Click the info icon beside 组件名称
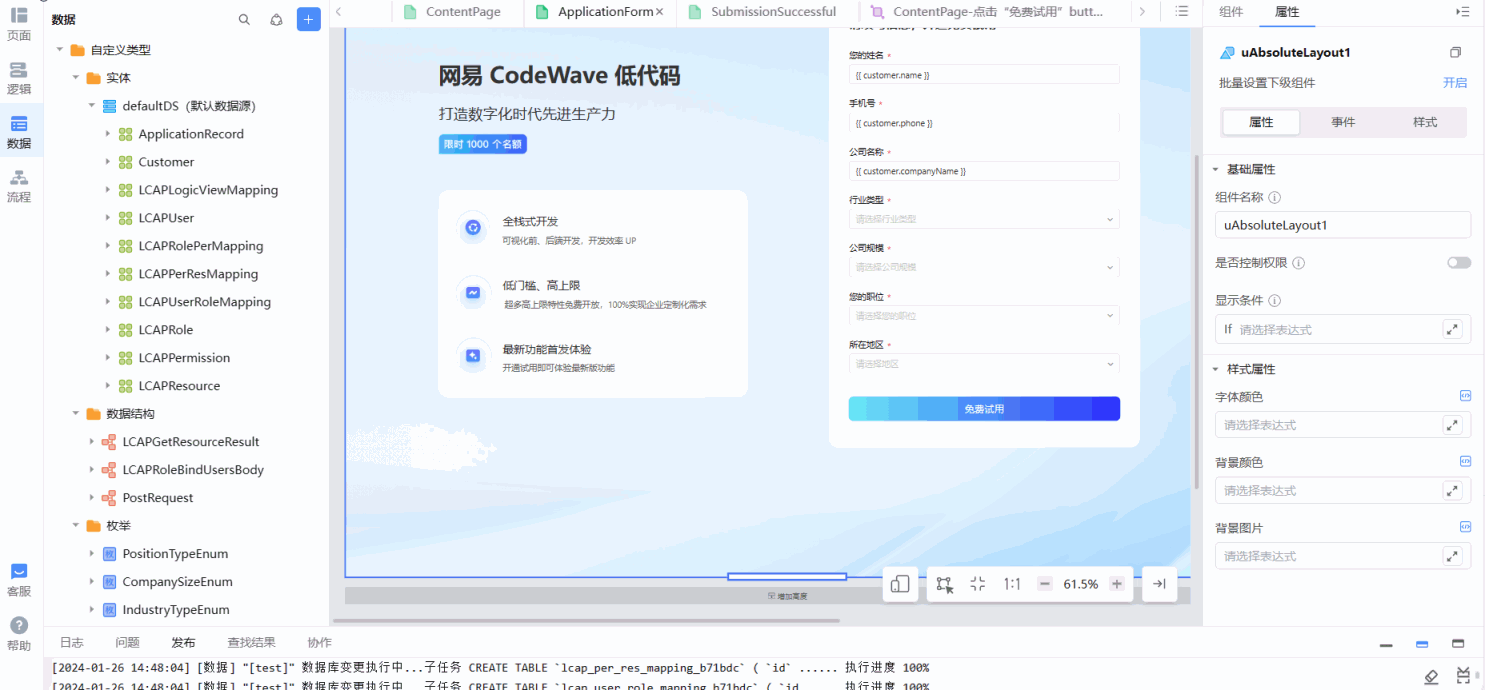The height and width of the screenshot is (690, 1485). pyautogui.click(x=1274, y=198)
